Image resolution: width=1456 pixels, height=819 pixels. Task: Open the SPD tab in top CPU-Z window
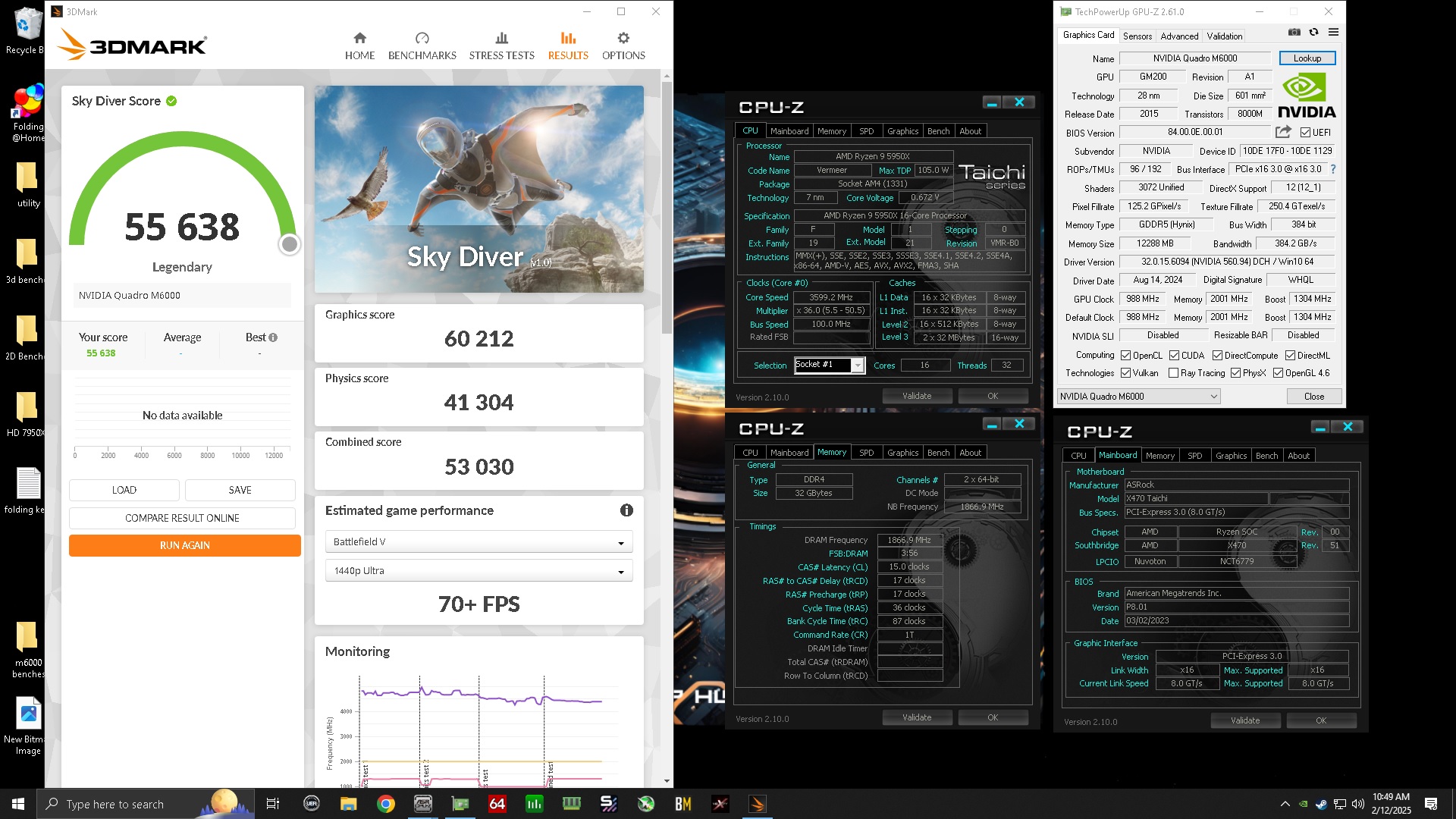click(x=866, y=131)
